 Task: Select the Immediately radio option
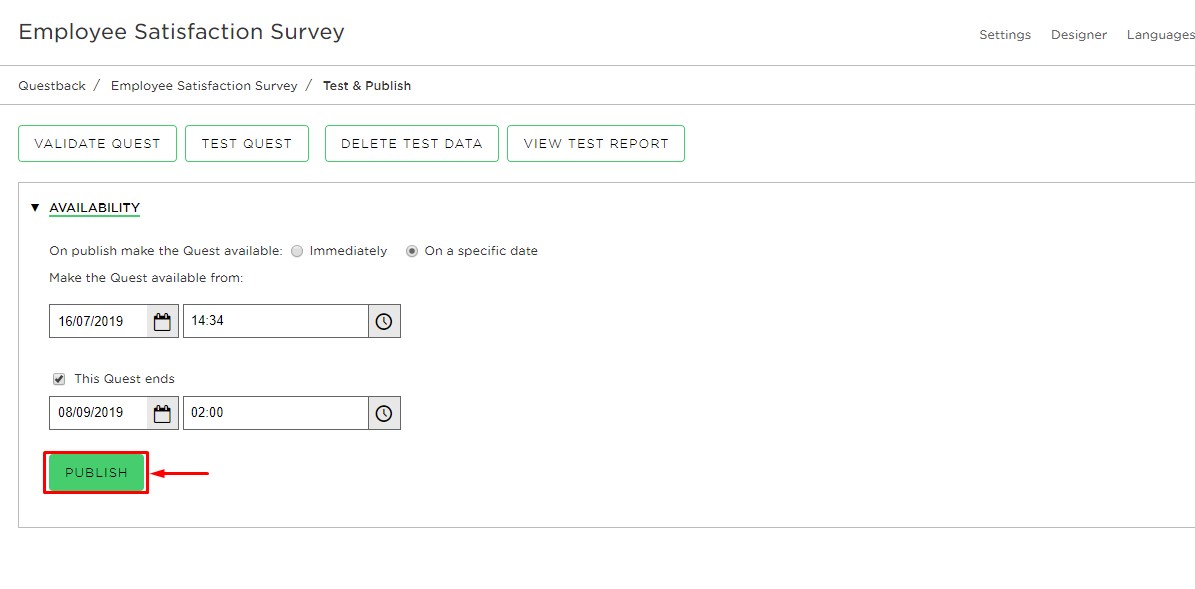[x=297, y=251]
